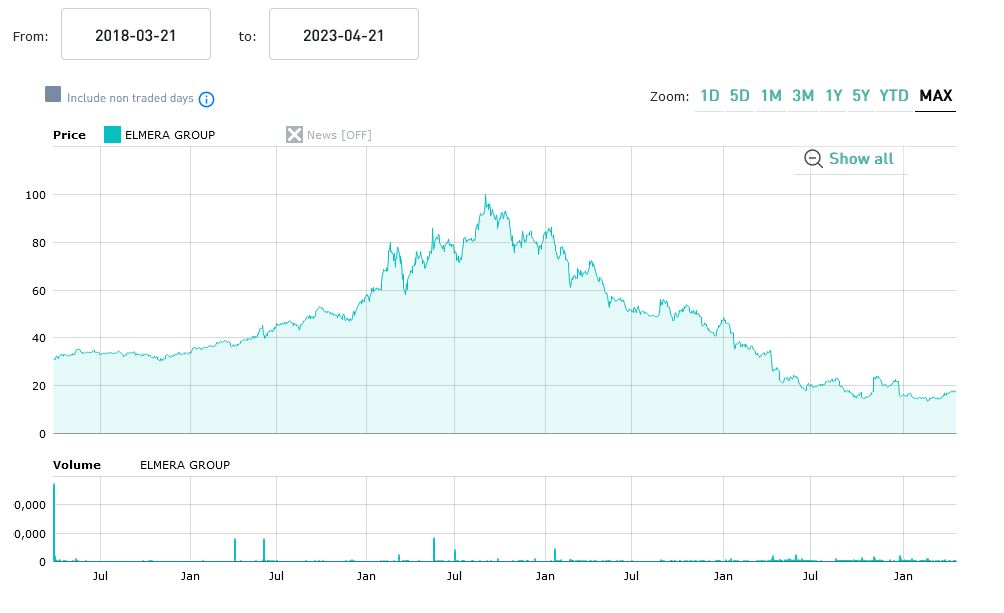This screenshot has width=1004, height=613.
Task: Click the News toggle X icon
Action: pyautogui.click(x=294, y=135)
